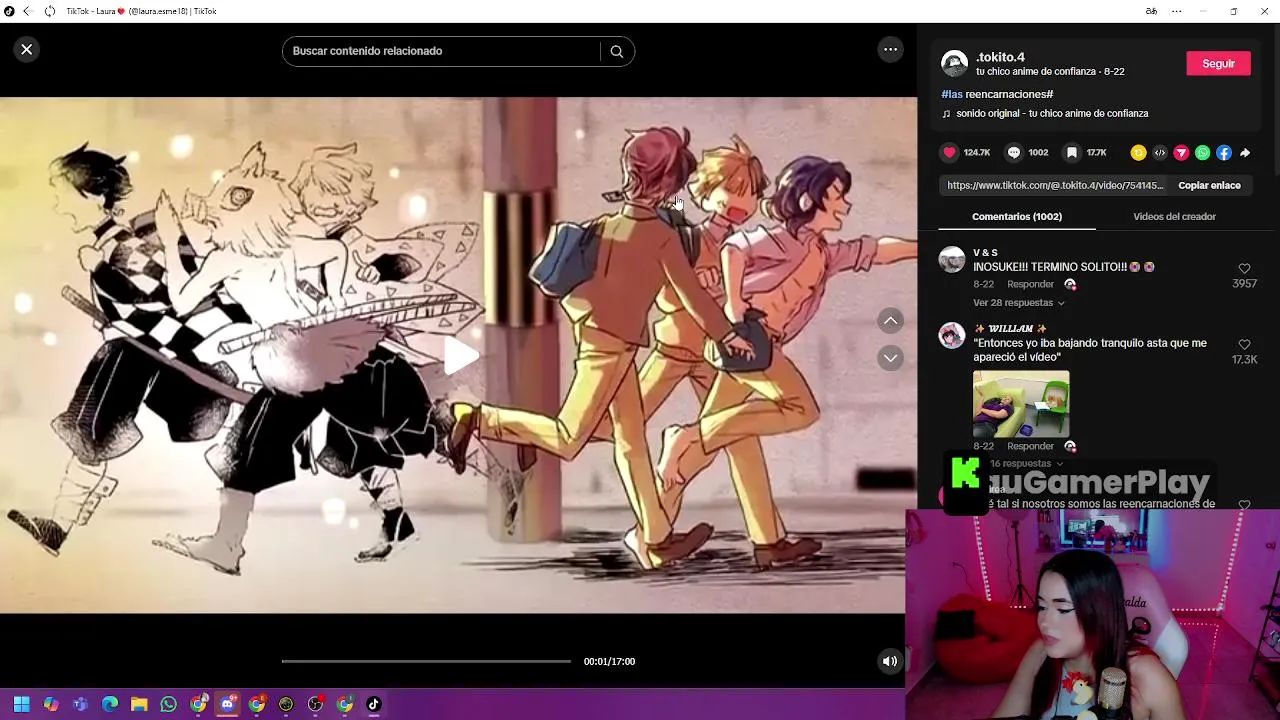
Task: Like V & S comment heart
Action: pos(1244,269)
